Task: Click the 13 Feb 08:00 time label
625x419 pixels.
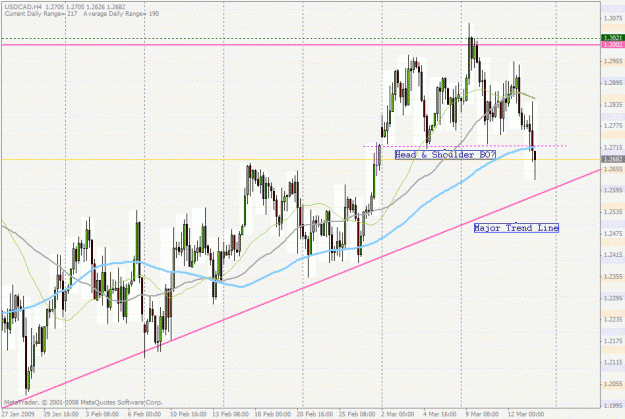Action: [230, 414]
